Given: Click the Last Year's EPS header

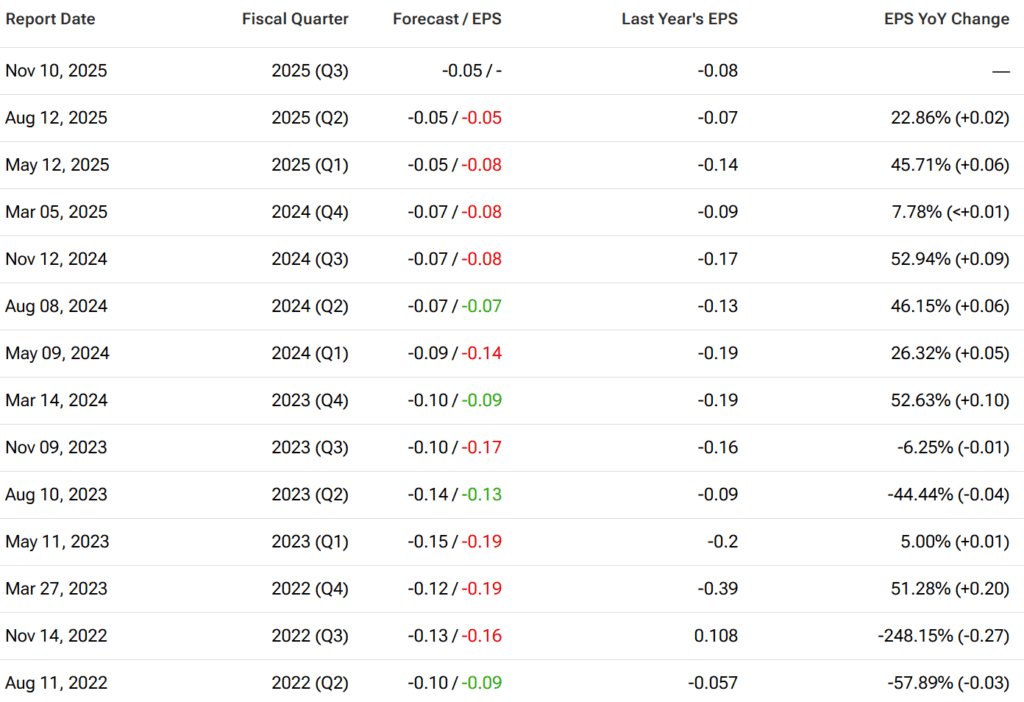Looking at the screenshot, I should 679,19.
